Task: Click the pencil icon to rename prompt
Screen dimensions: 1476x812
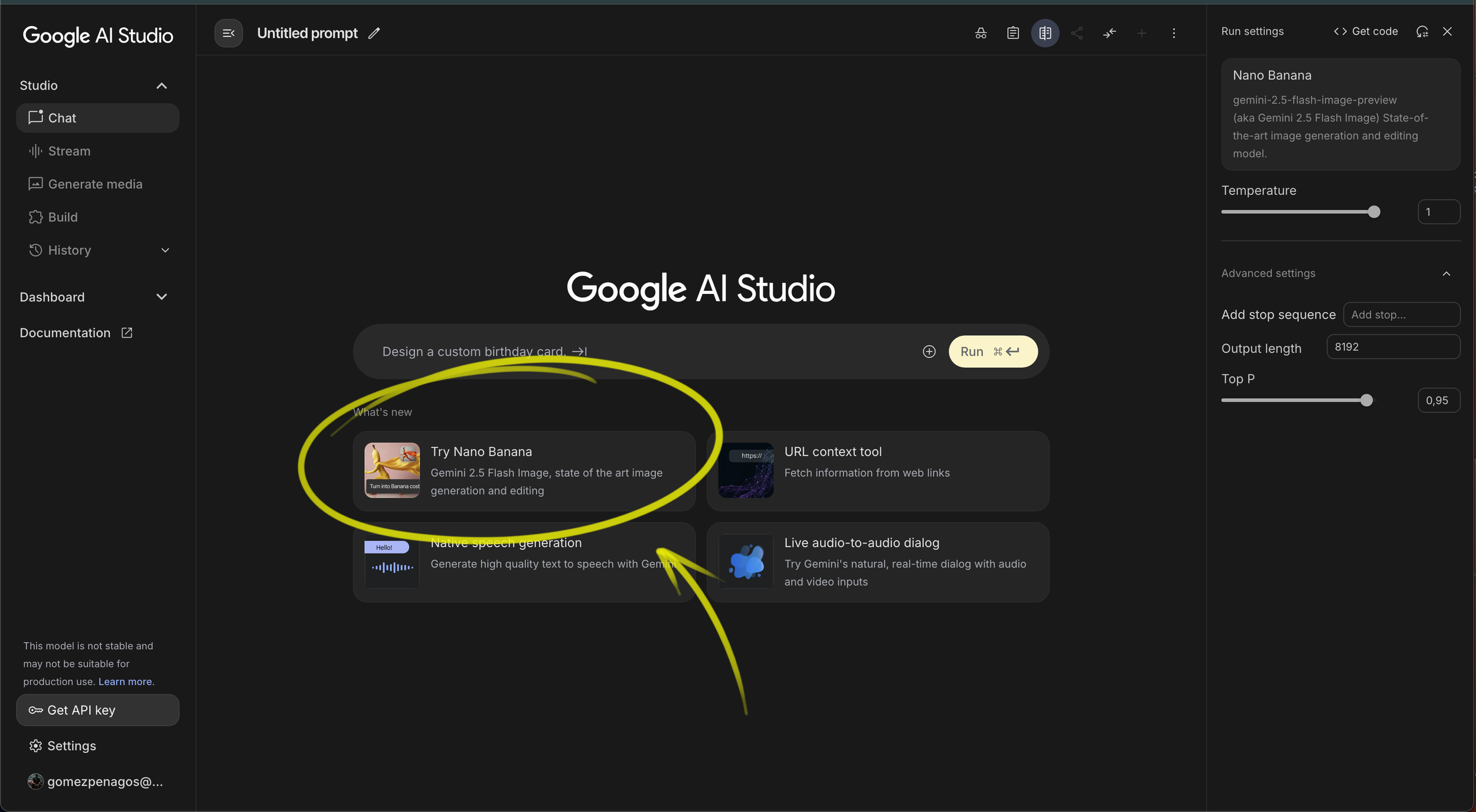Action: [374, 33]
